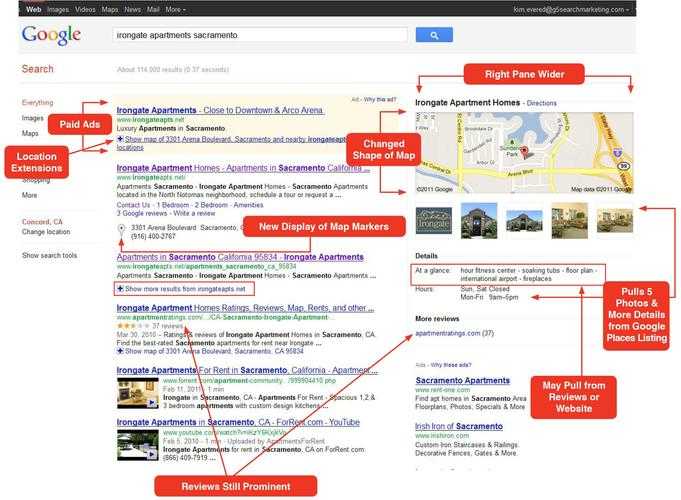
Task: Open Videos in the top bar
Action: pyautogui.click(x=85, y=9)
